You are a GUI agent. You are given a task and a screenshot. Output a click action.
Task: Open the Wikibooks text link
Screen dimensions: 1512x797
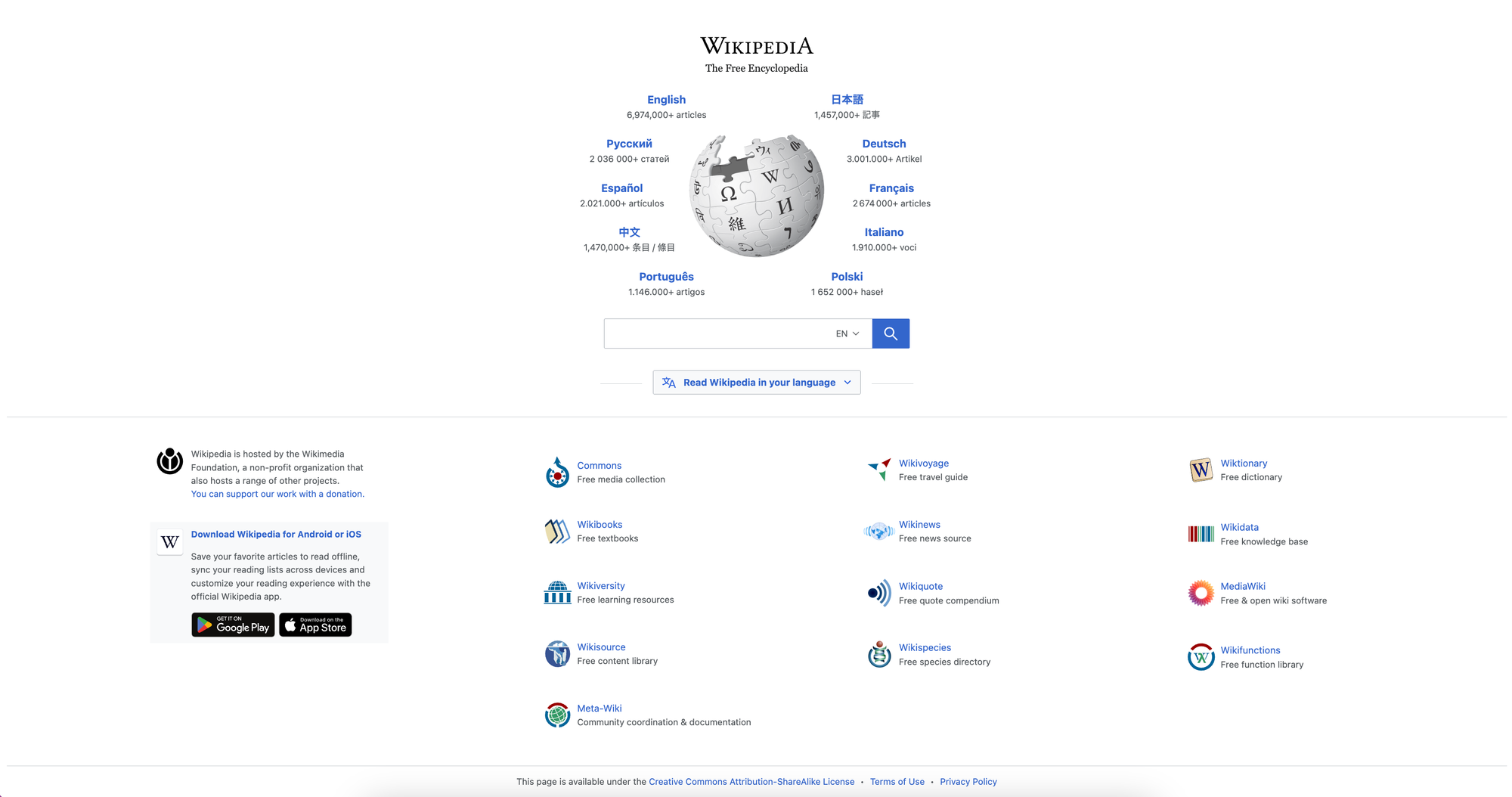(x=600, y=525)
